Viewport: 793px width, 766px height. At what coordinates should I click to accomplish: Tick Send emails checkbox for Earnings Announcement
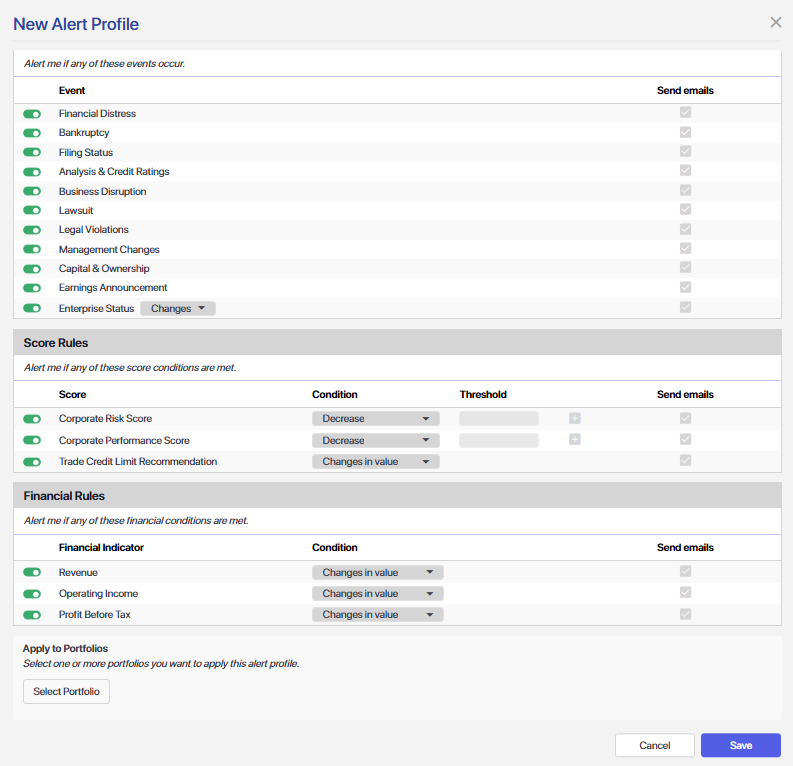click(x=685, y=288)
